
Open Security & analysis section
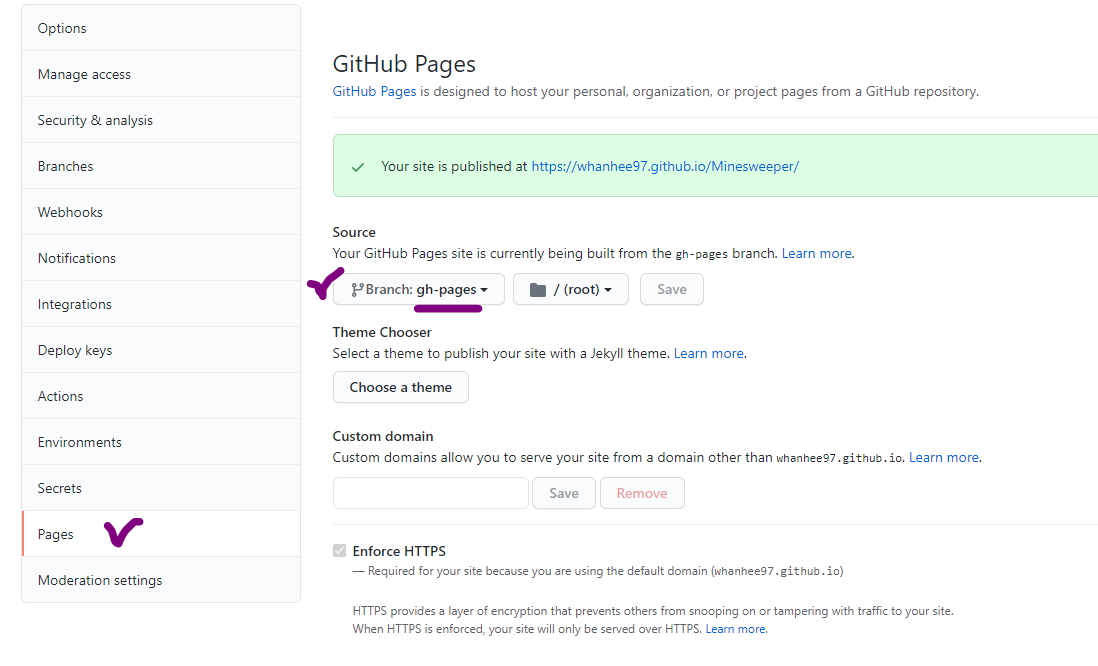(x=161, y=120)
